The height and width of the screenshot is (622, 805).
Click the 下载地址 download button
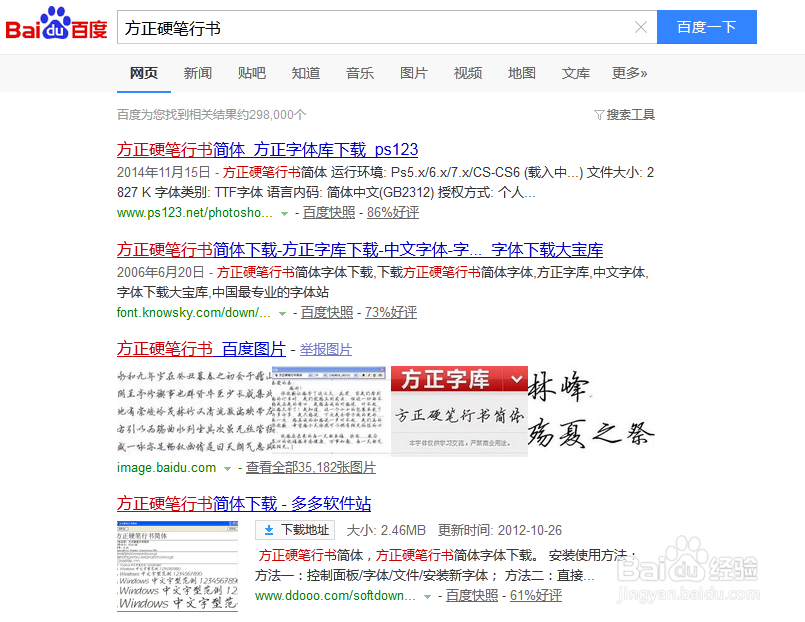295,530
